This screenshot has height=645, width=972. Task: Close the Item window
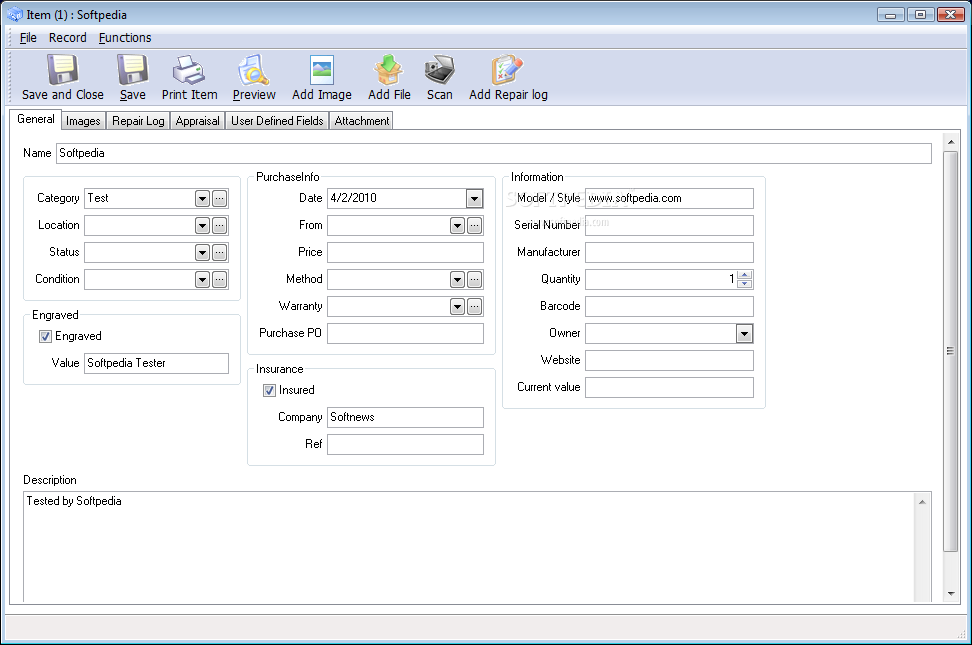(x=950, y=14)
